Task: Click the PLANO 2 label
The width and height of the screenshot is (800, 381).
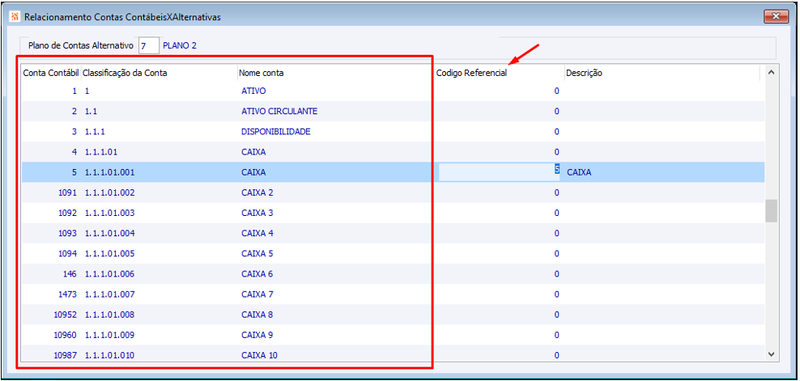Action: pyautogui.click(x=180, y=45)
